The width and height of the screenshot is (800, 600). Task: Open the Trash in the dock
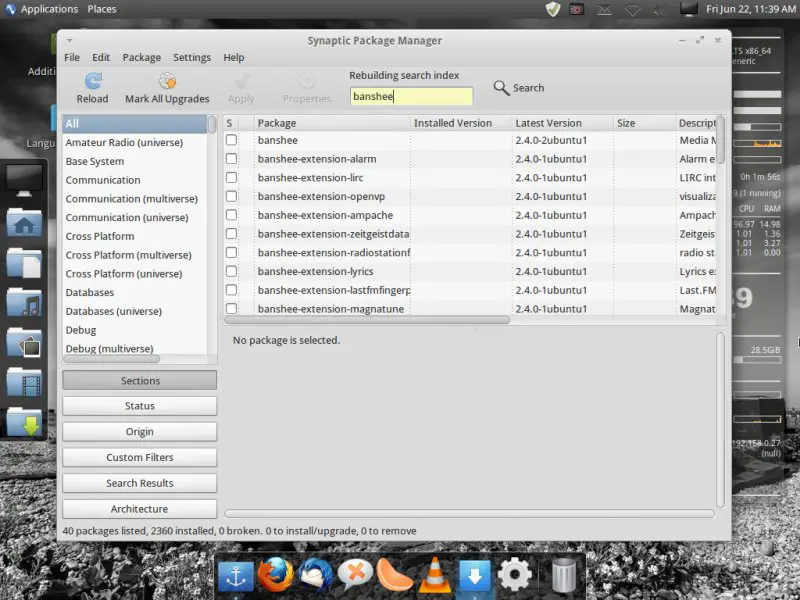click(564, 576)
